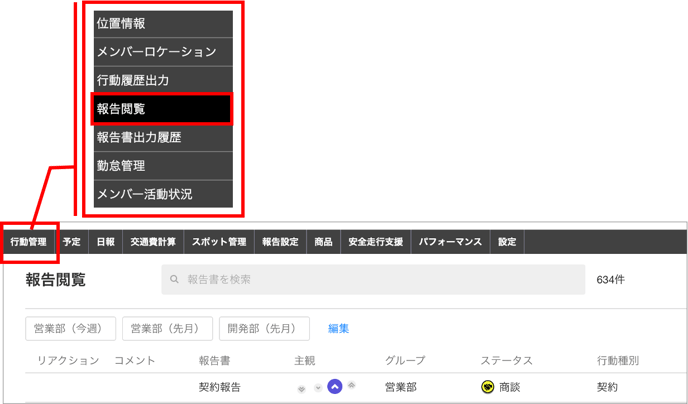Open the 設定 tab
688x404 pixels.
click(507, 242)
